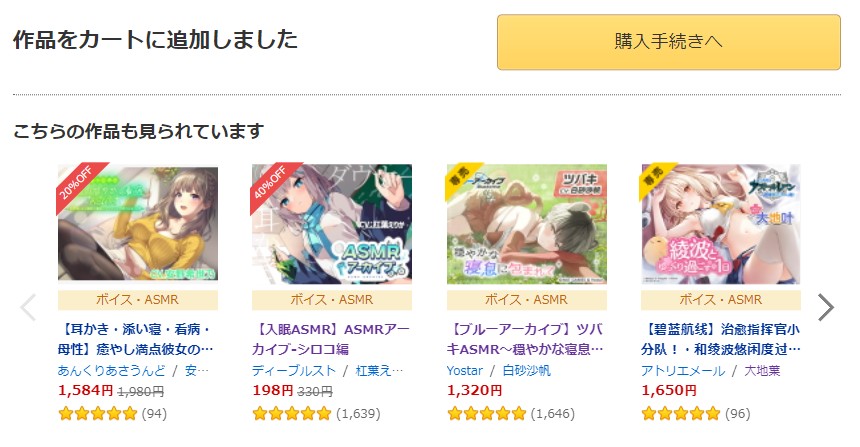
Task: Visit circle アトリエメール page
Action: [x=682, y=371]
